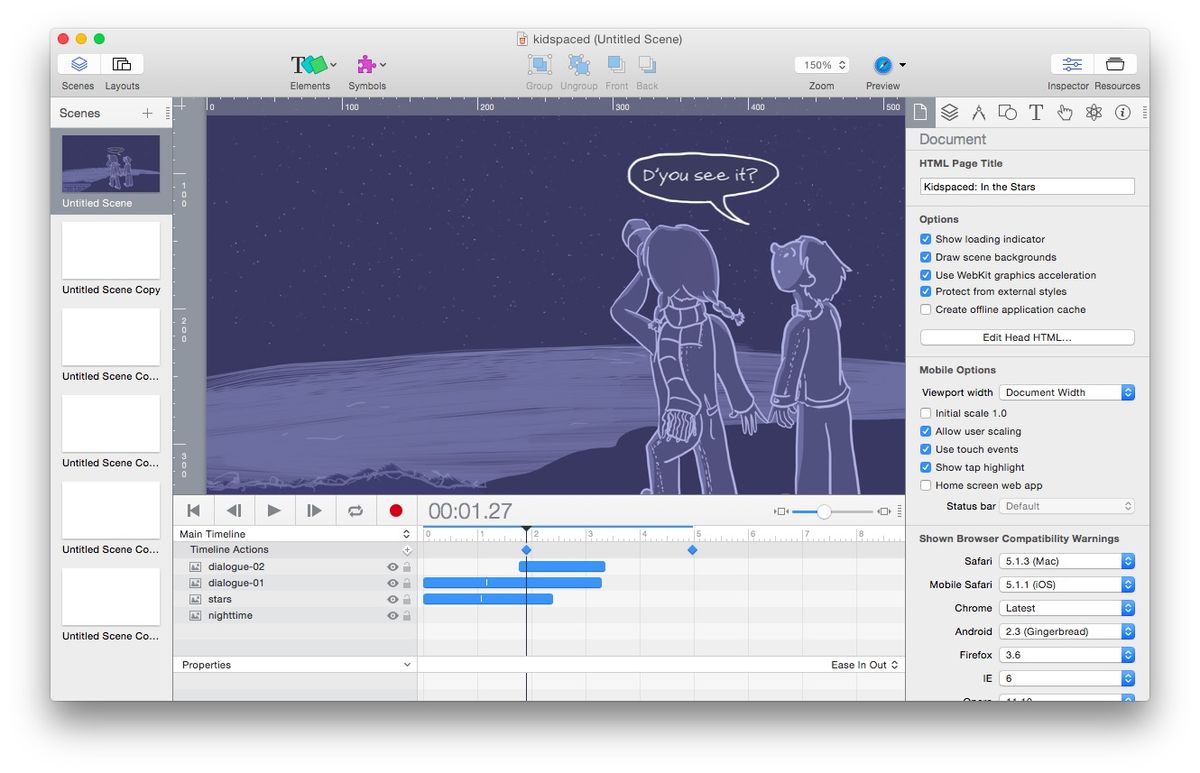The image size is (1200, 773).
Task: Select the Untitled Scene Copy thumbnail
Action: tap(110, 249)
